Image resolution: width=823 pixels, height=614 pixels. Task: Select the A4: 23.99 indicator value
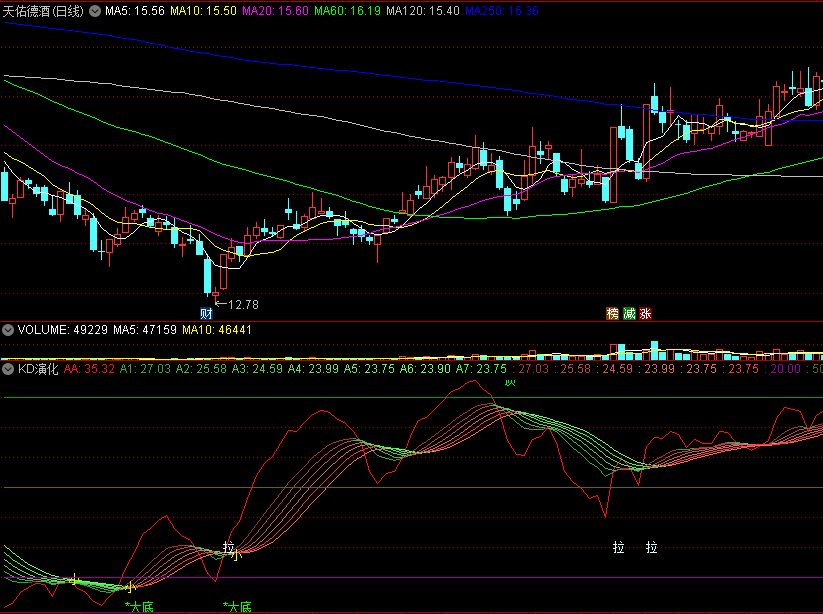coord(313,369)
